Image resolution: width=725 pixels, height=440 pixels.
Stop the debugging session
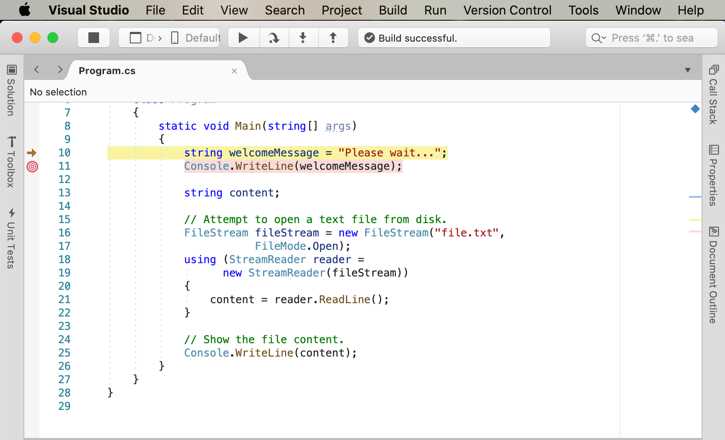(93, 37)
